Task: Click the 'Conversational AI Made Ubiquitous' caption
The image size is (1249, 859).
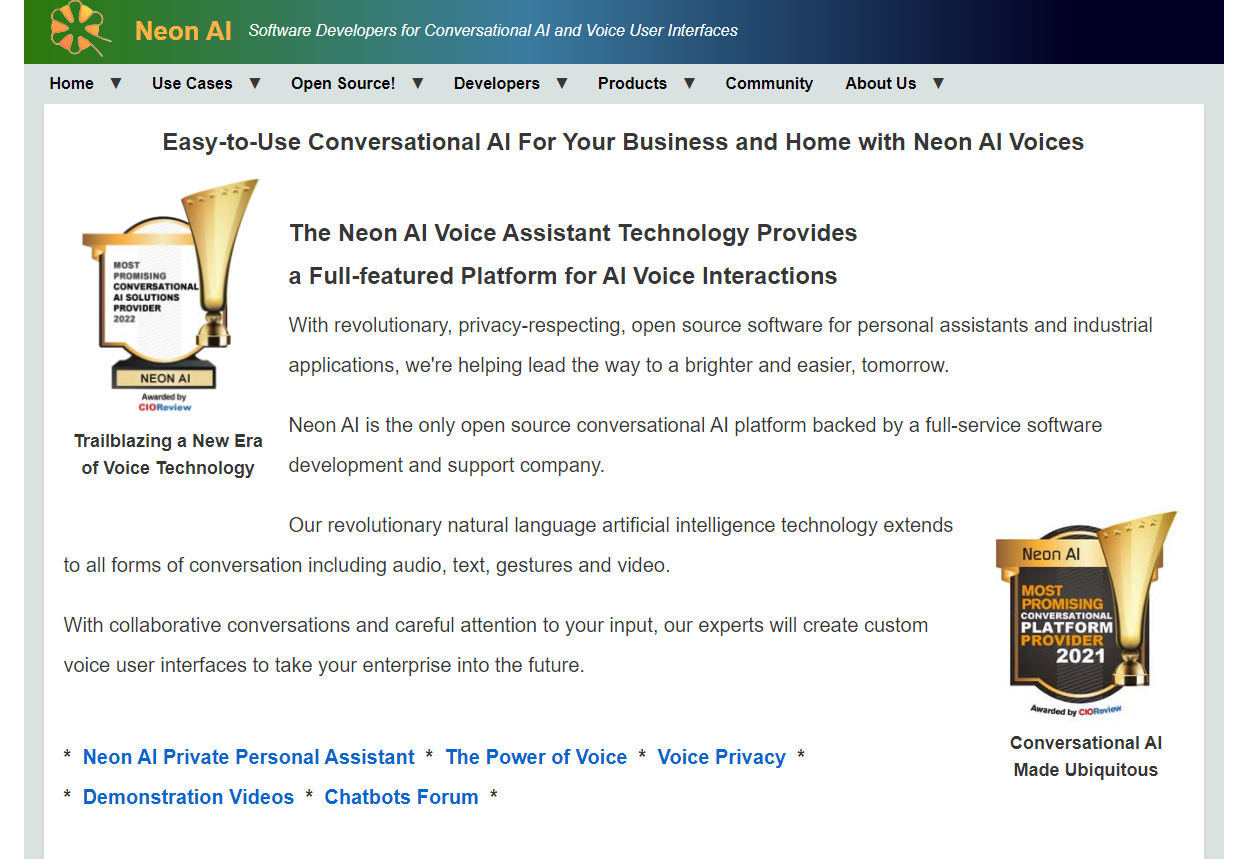Action: (1086, 756)
